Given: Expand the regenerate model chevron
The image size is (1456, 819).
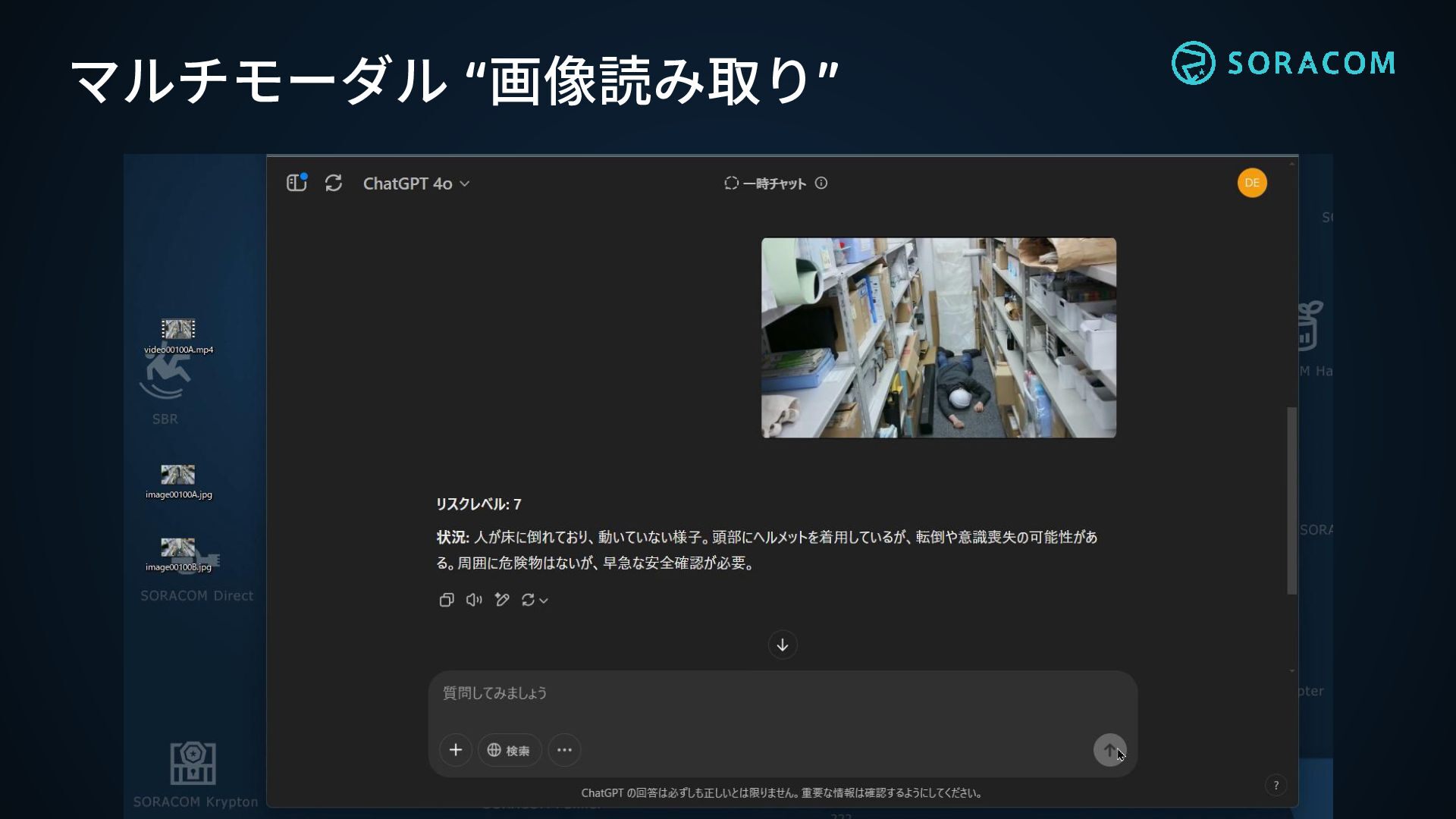Looking at the screenshot, I should coord(544,601).
